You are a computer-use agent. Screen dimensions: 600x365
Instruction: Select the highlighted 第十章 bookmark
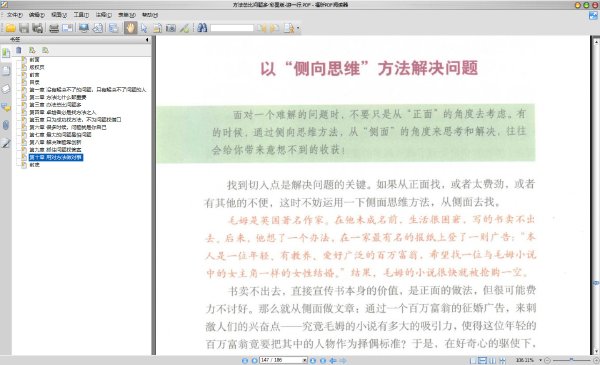point(56,157)
